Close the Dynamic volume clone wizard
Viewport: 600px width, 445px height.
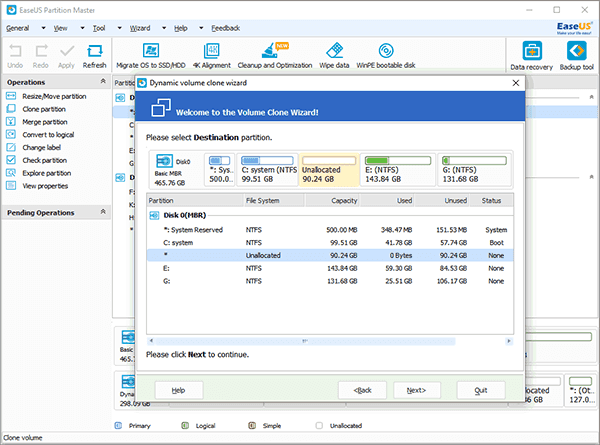point(516,83)
